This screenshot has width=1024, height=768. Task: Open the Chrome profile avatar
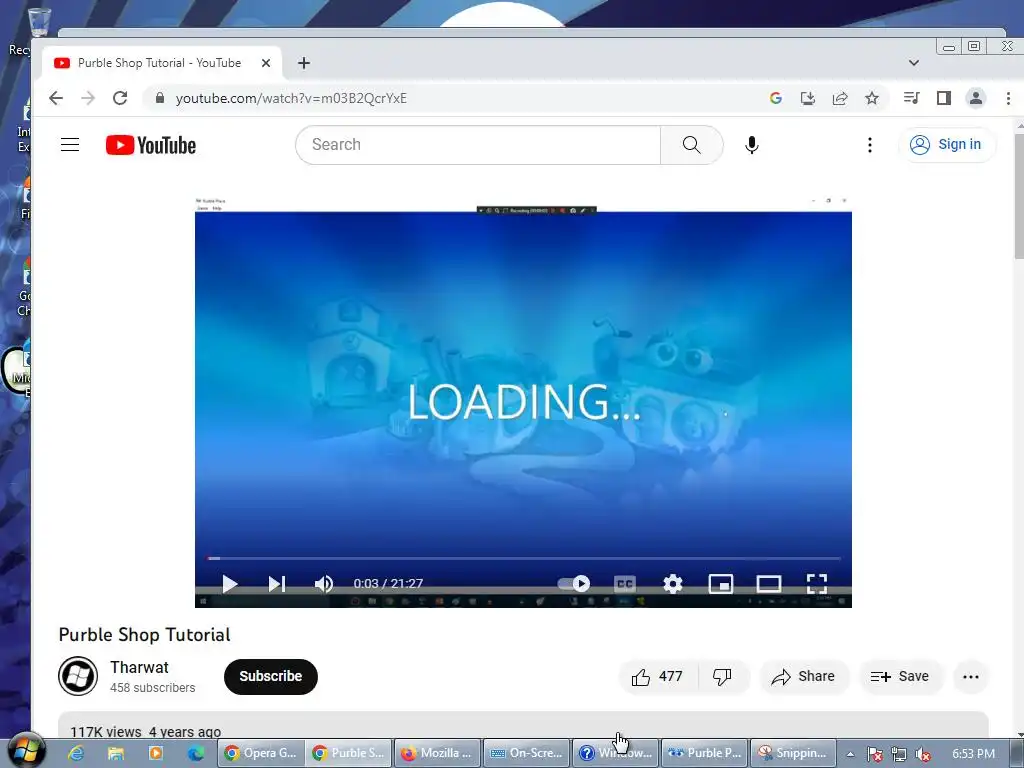pyautogui.click(x=976, y=98)
